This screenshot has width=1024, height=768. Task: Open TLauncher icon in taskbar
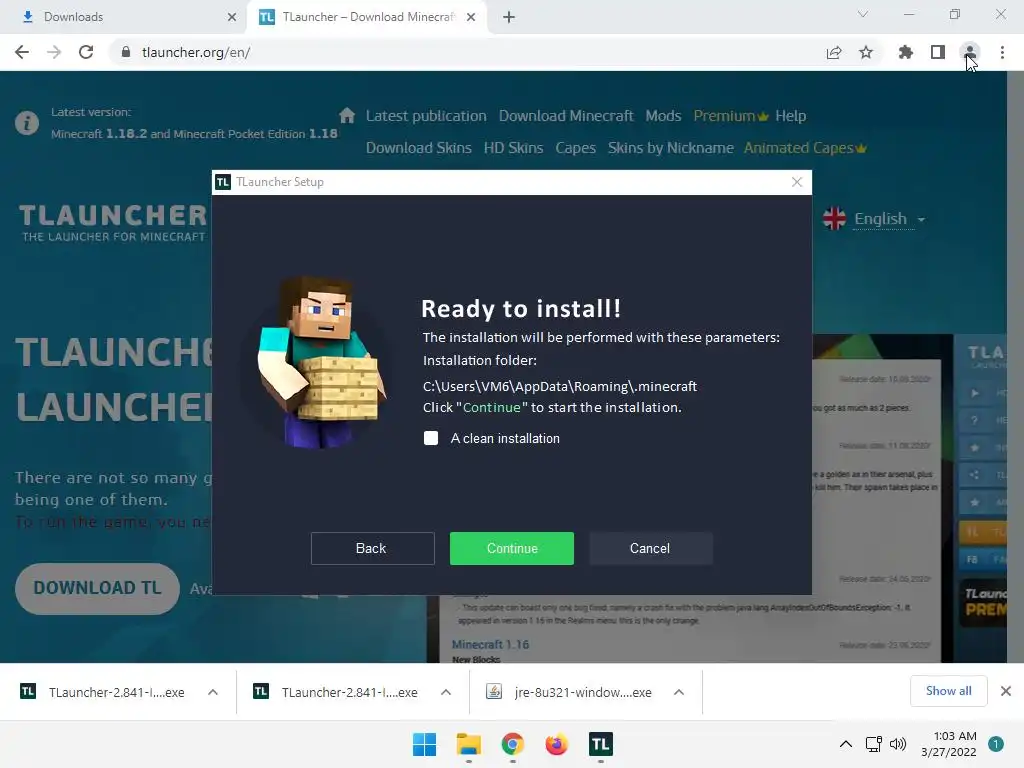[x=600, y=744]
